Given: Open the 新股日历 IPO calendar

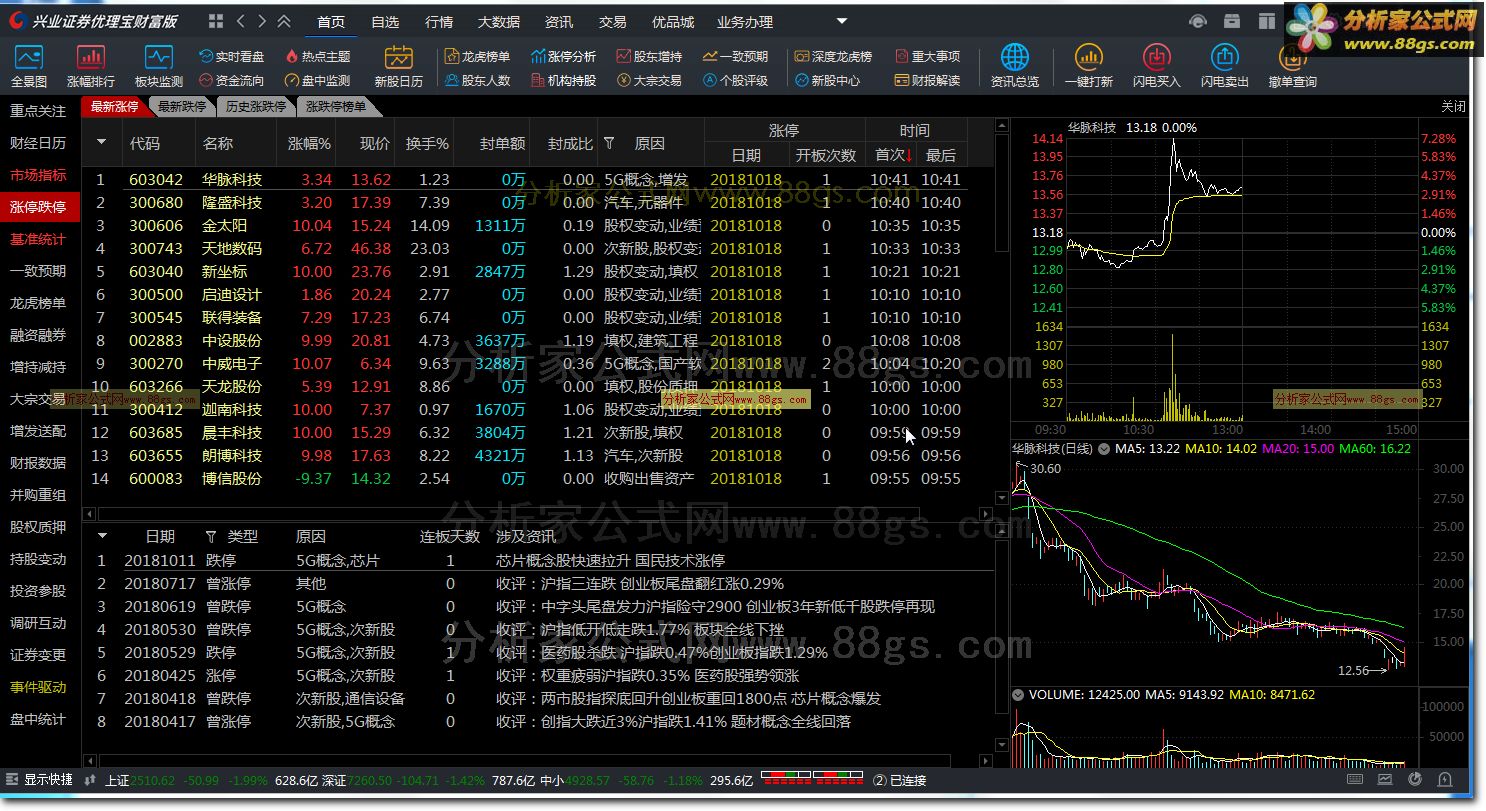Looking at the screenshot, I should coord(399,66).
